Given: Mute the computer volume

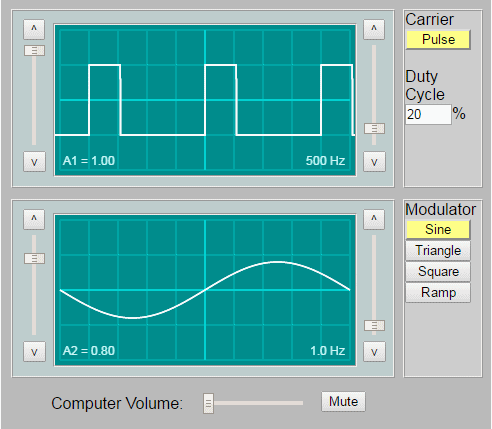Looking at the screenshot, I should pyautogui.click(x=343, y=402).
